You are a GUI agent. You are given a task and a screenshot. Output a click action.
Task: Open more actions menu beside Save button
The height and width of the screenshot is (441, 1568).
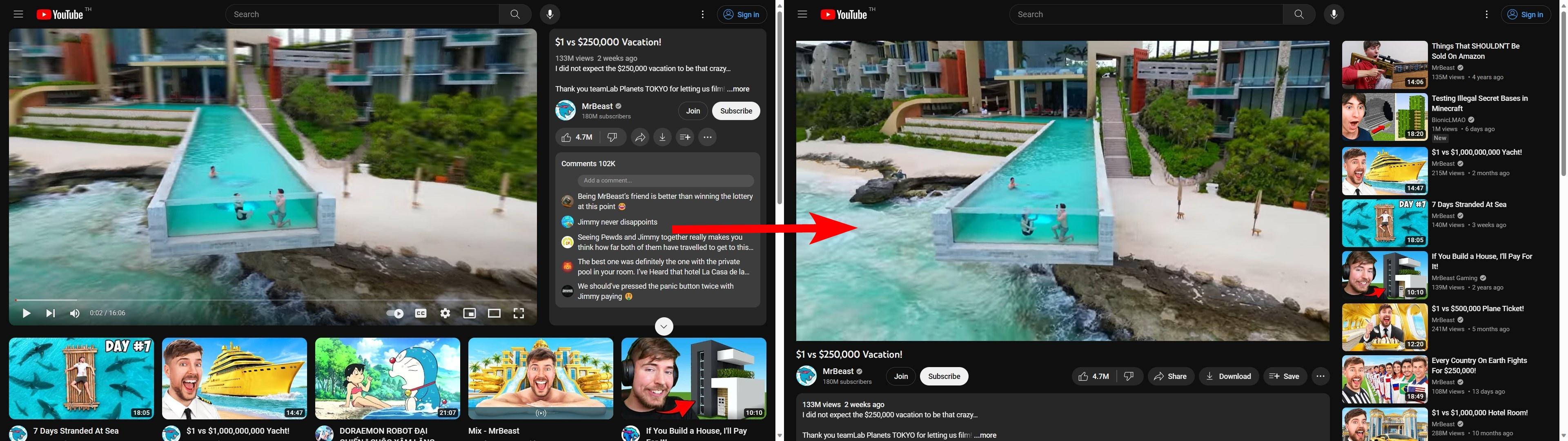click(1320, 376)
